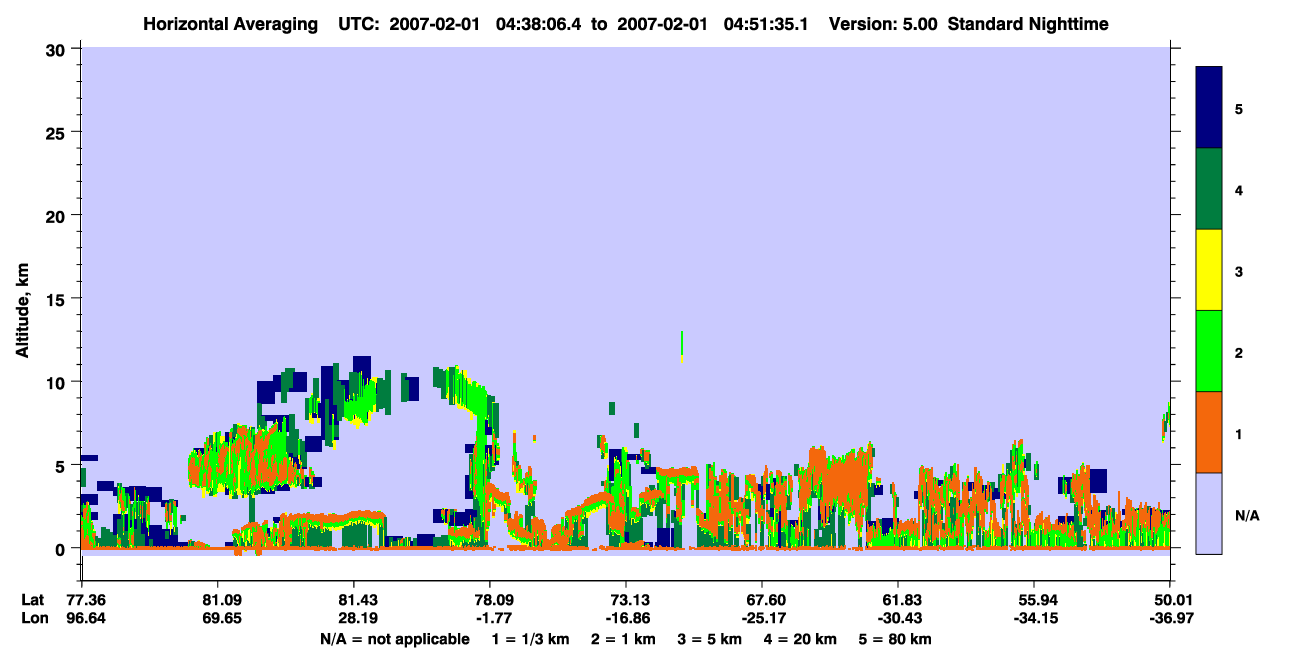Click the y-axis tick label 30

[58, 49]
